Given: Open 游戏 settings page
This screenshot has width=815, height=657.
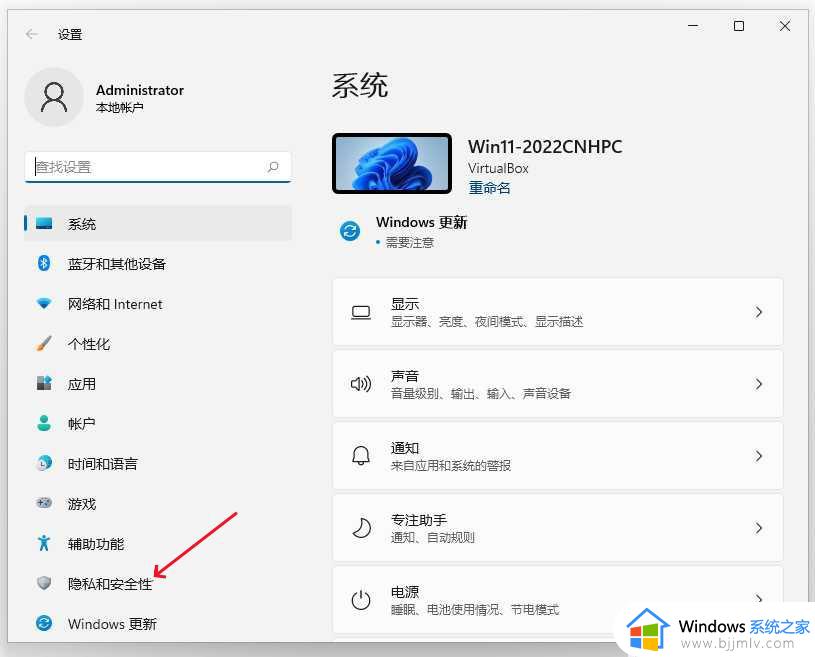Looking at the screenshot, I should pos(158,503).
